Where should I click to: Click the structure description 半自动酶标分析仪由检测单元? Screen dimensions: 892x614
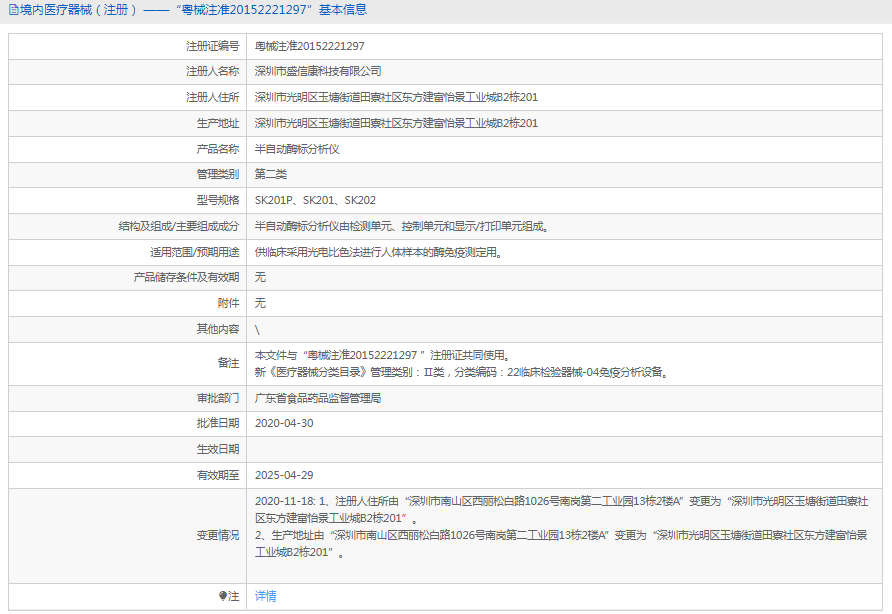(x=402, y=226)
